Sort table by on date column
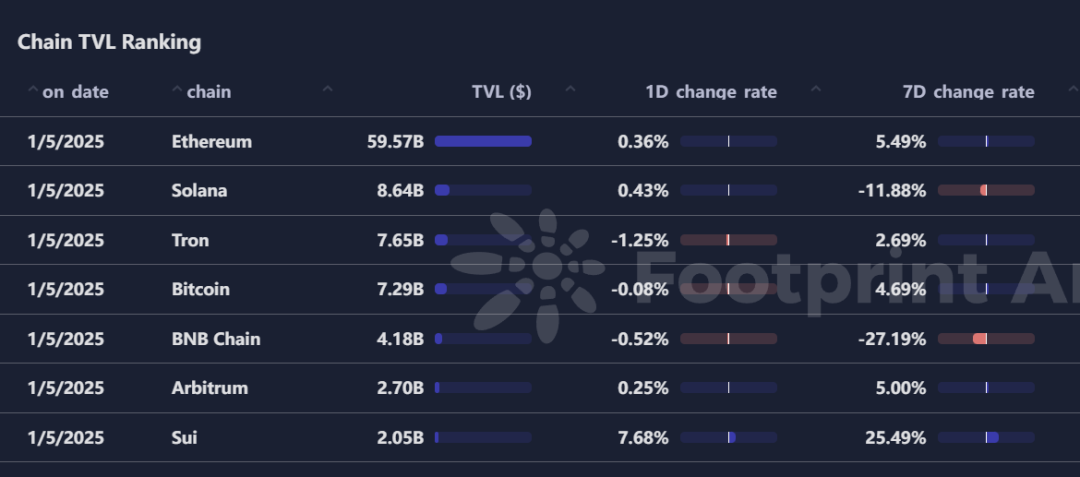Viewport: 1080px width, 477px height. [75, 92]
